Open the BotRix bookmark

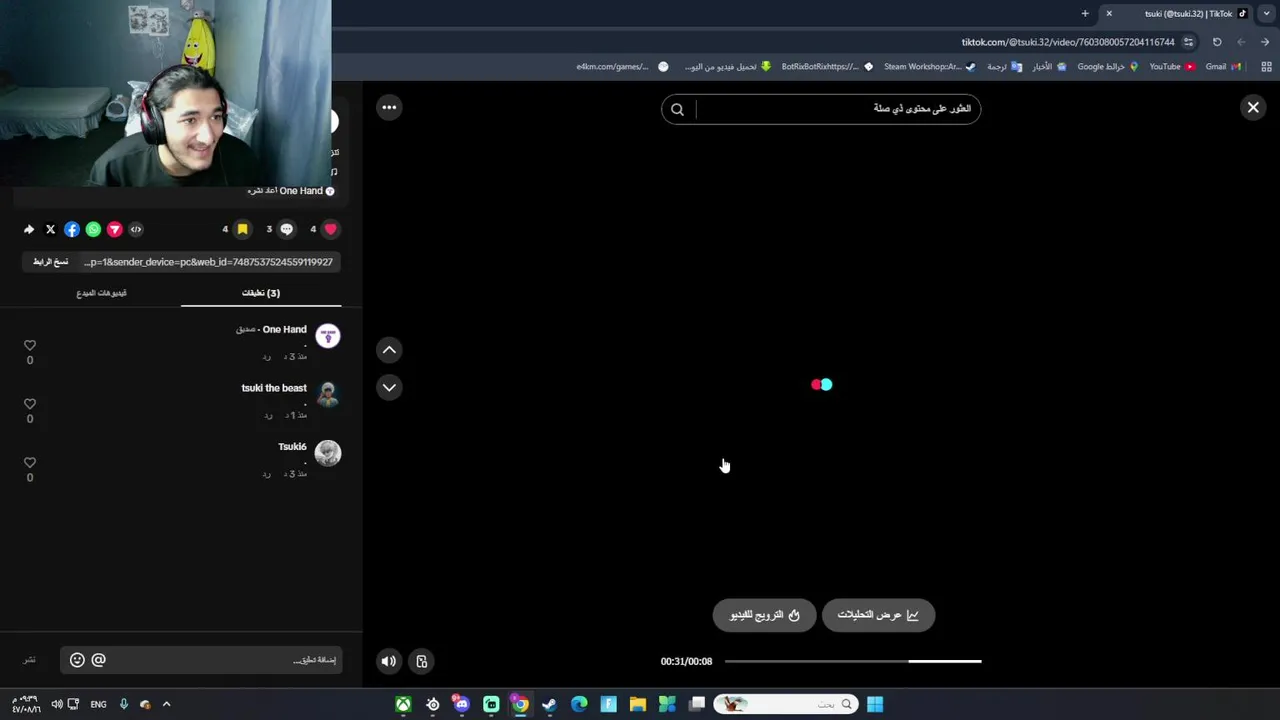(827, 67)
